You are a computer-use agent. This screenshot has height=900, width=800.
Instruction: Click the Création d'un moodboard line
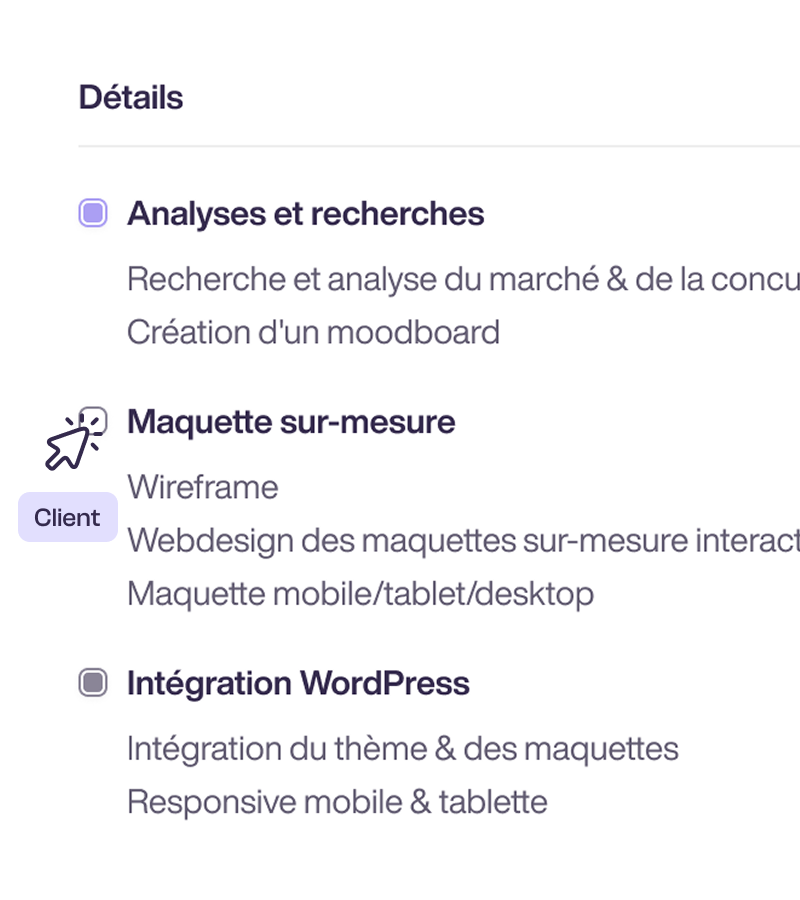(313, 332)
